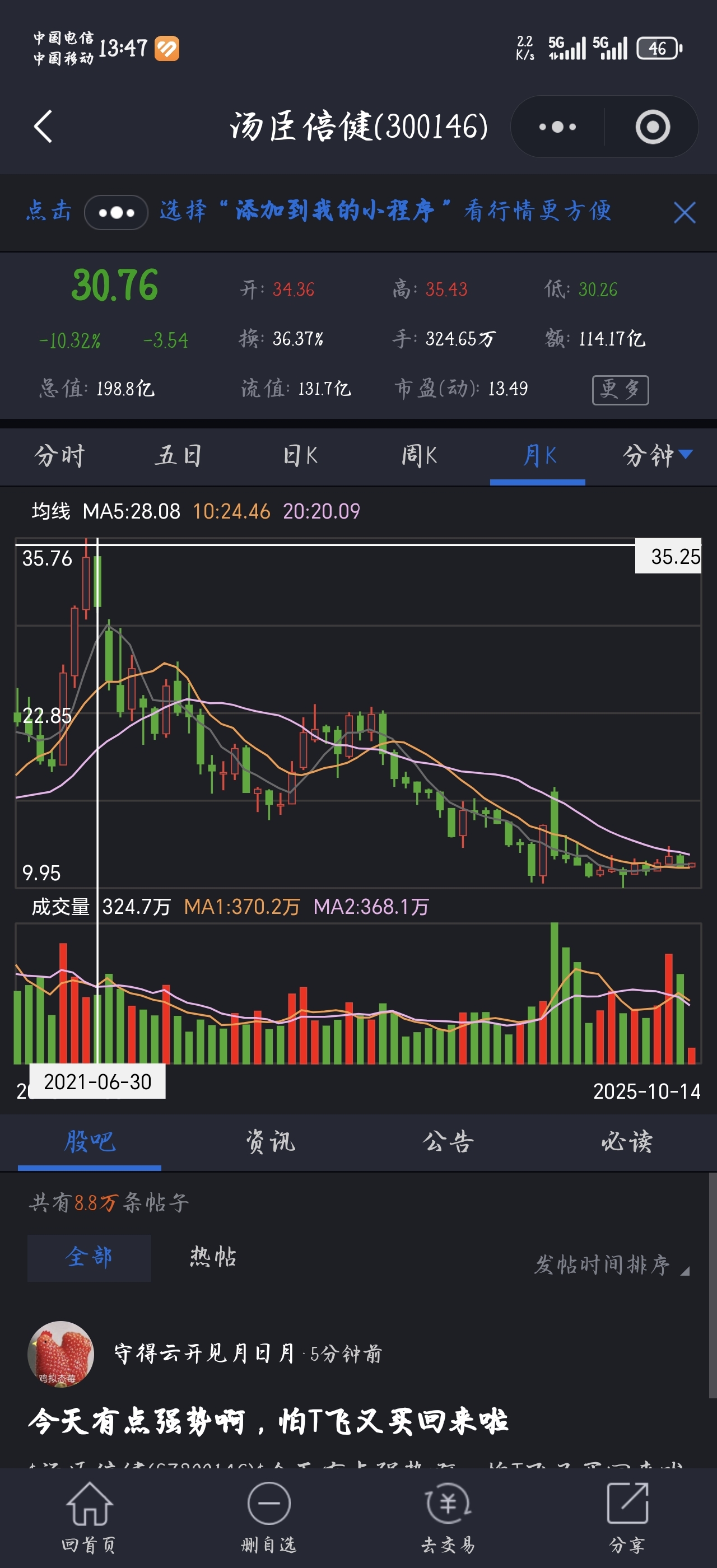The image size is (717, 1568).
Task: Open post 今天有点强势啊，怕T飞又买回来啦
Action: click(268, 1422)
